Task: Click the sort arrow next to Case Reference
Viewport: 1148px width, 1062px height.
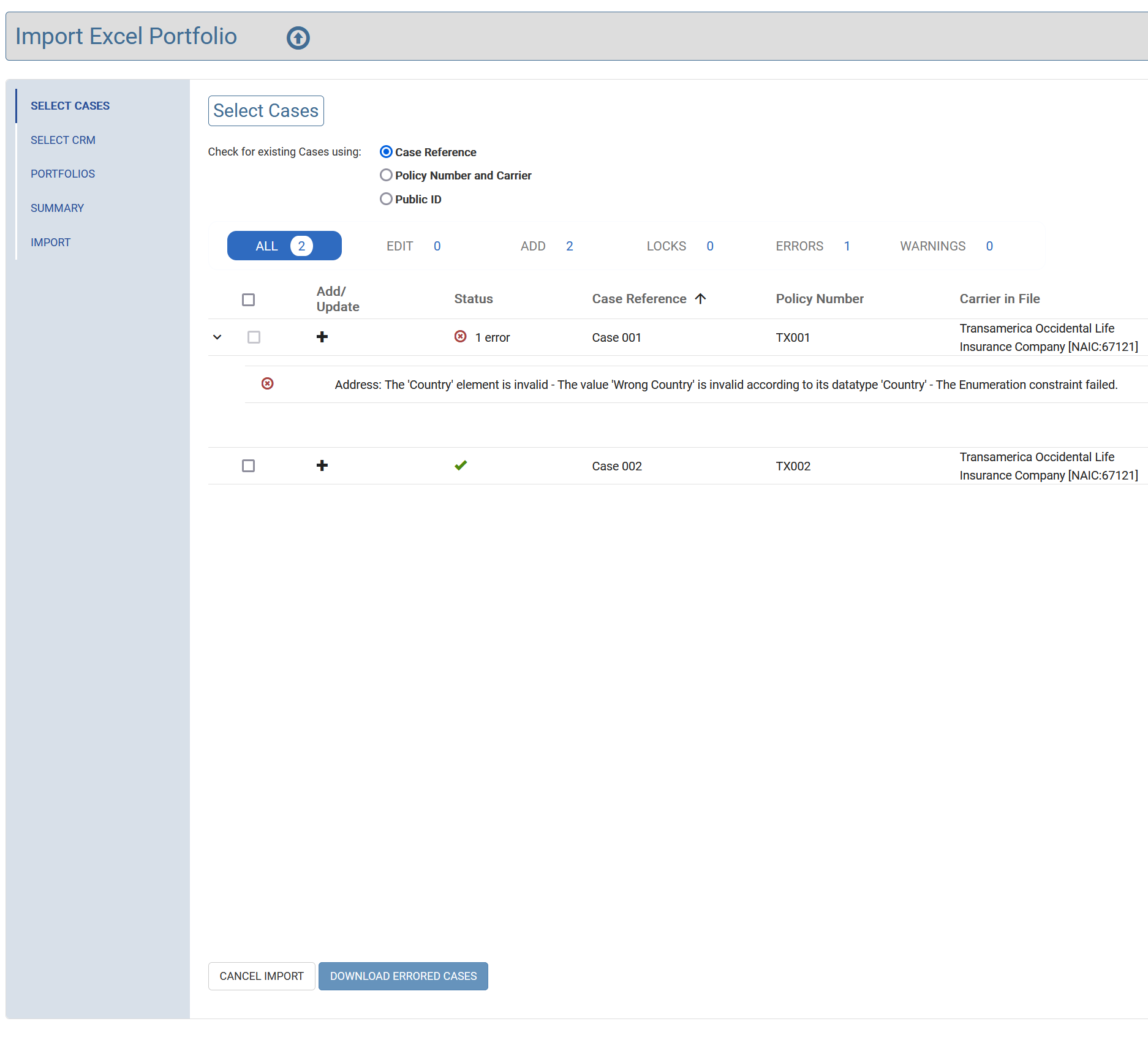Action: pyautogui.click(x=701, y=299)
